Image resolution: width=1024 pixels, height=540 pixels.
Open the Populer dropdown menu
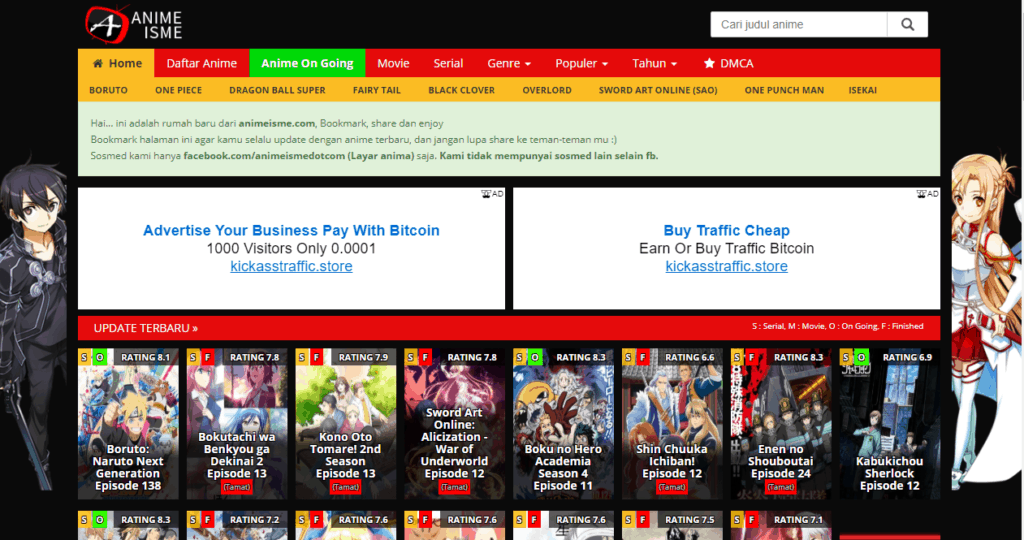pos(581,63)
